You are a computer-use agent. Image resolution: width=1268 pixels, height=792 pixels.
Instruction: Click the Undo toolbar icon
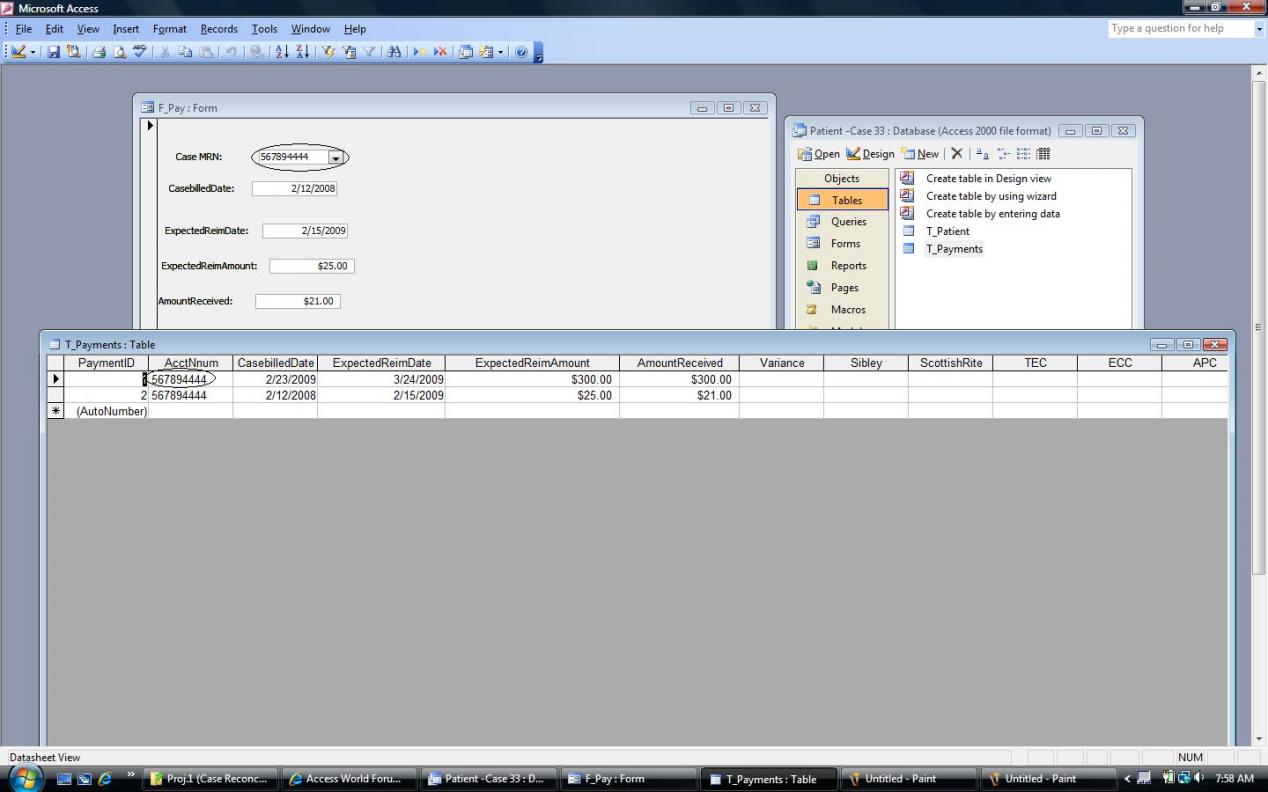click(x=230, y=52)
